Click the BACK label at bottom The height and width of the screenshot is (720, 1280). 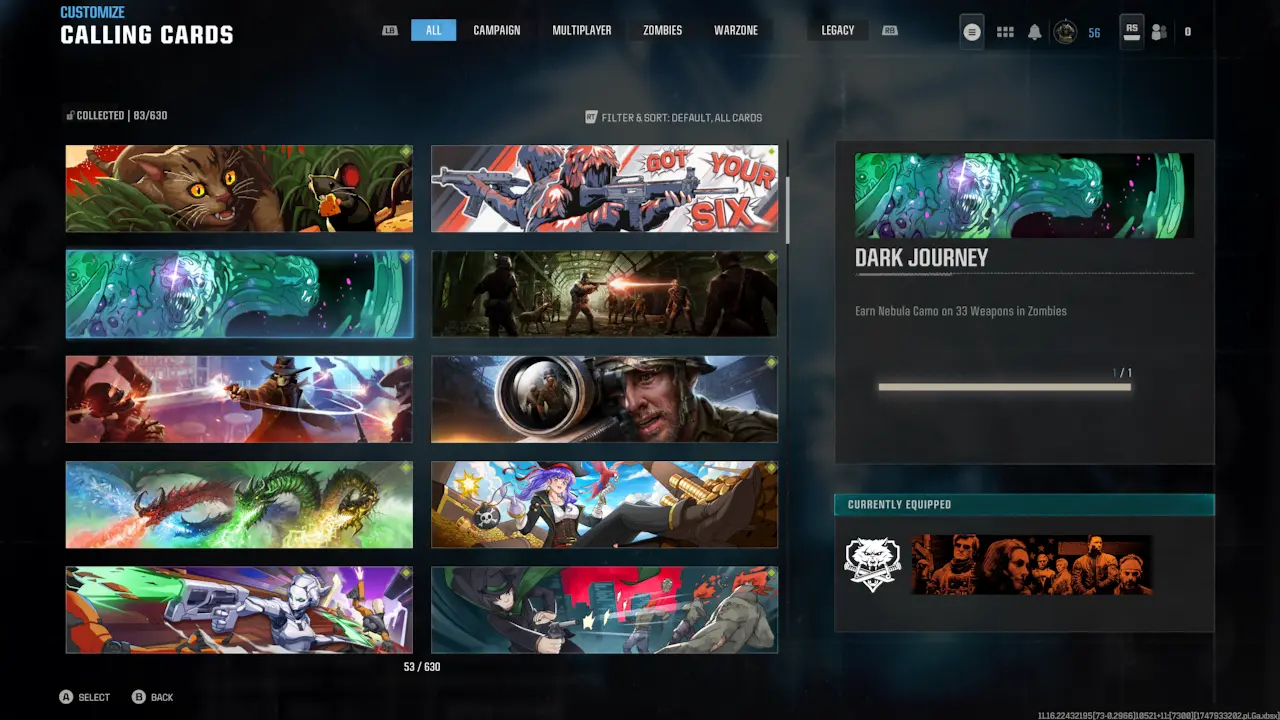[x=162, y=697]
